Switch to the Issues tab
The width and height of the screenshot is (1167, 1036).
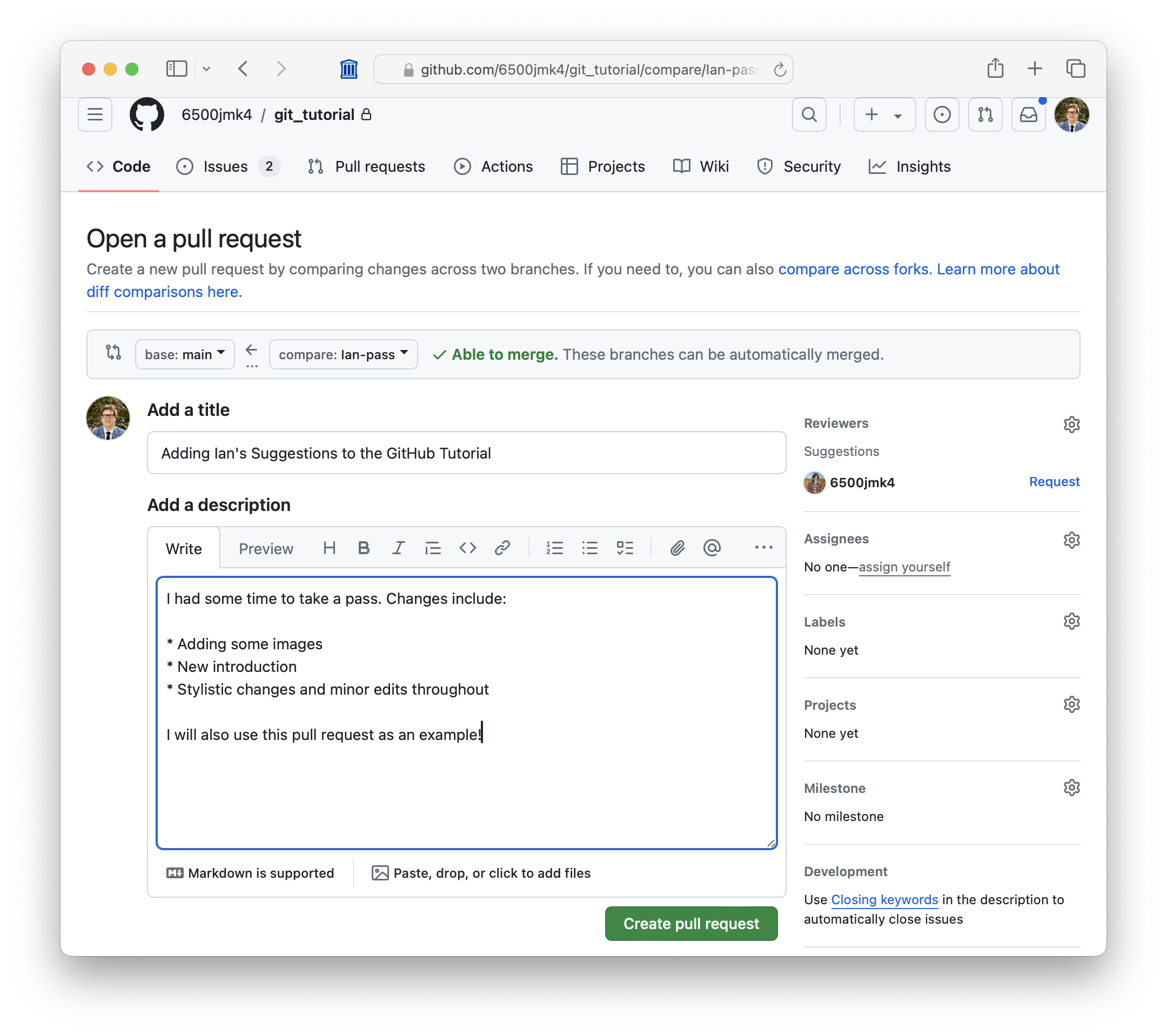228,167
